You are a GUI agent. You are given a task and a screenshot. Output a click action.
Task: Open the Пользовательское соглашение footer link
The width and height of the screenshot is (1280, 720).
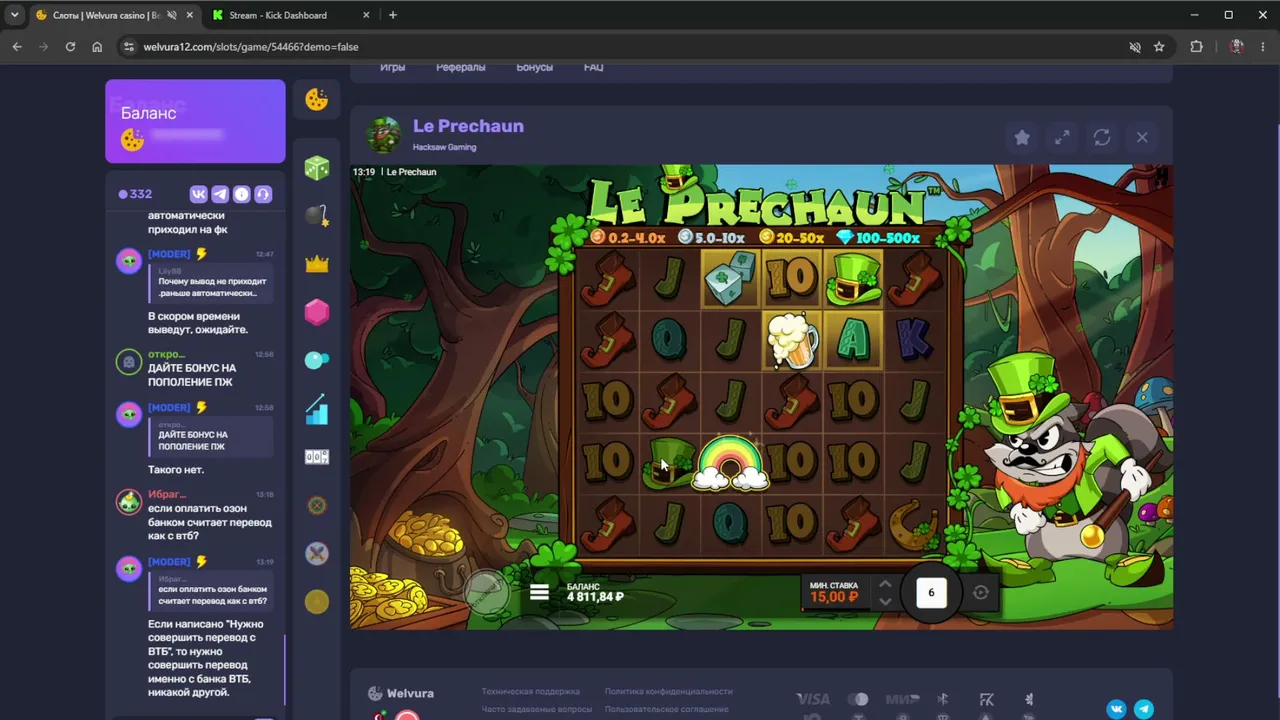666,709
